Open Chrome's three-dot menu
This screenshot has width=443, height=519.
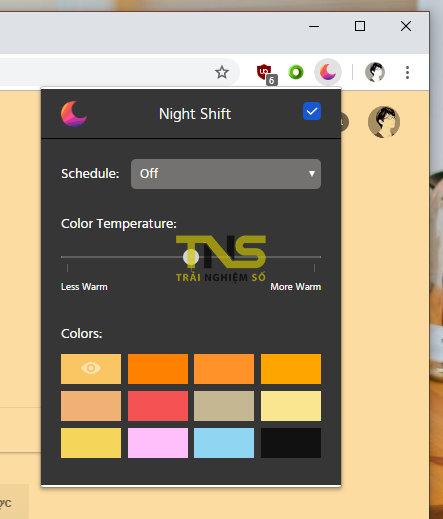click(x=407, y=72)
